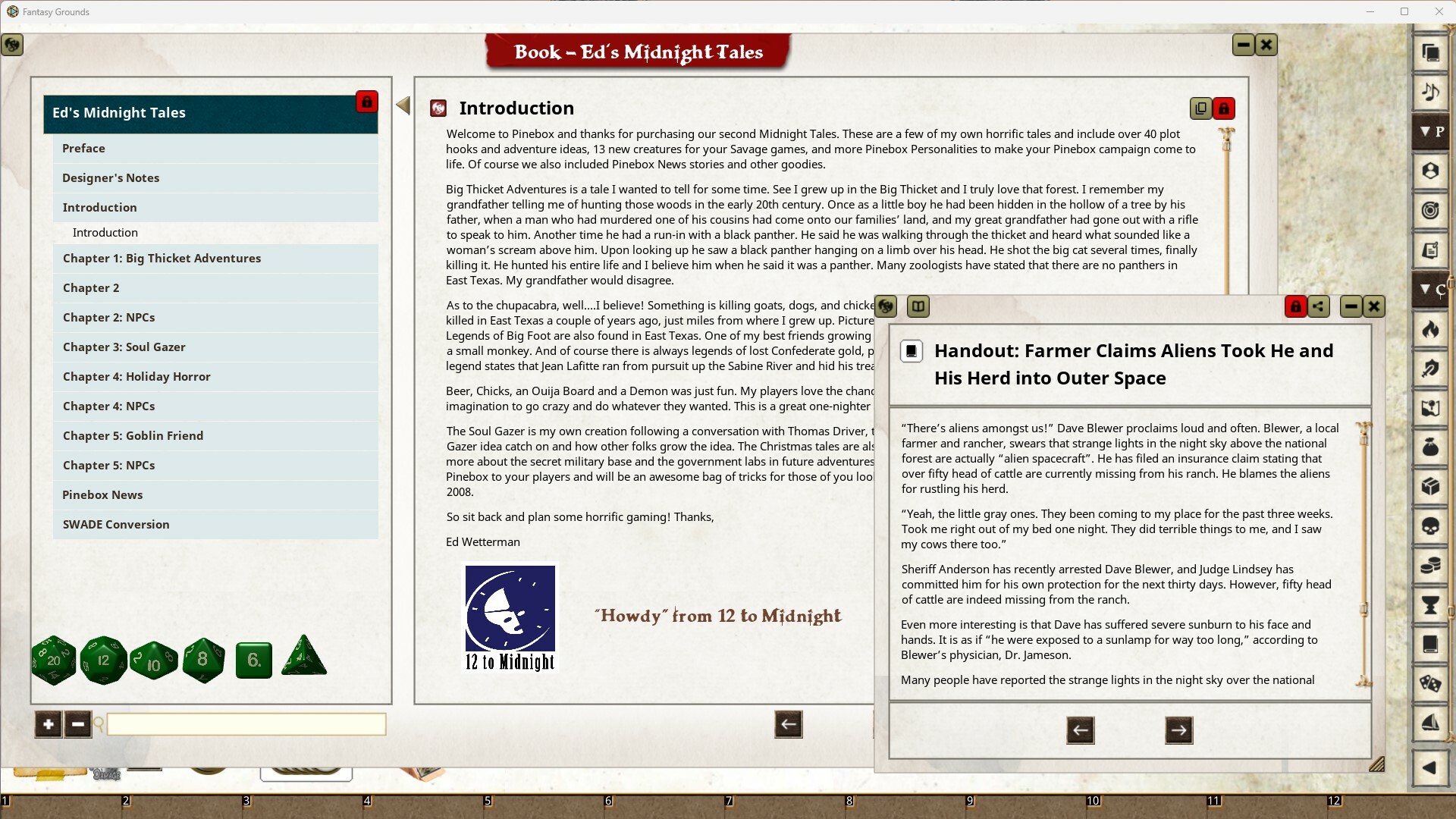This screenshot has width=1456, height=819.
Task: Toggle the red lock on the Farmer handout window
Action: tap(1295, 306)
